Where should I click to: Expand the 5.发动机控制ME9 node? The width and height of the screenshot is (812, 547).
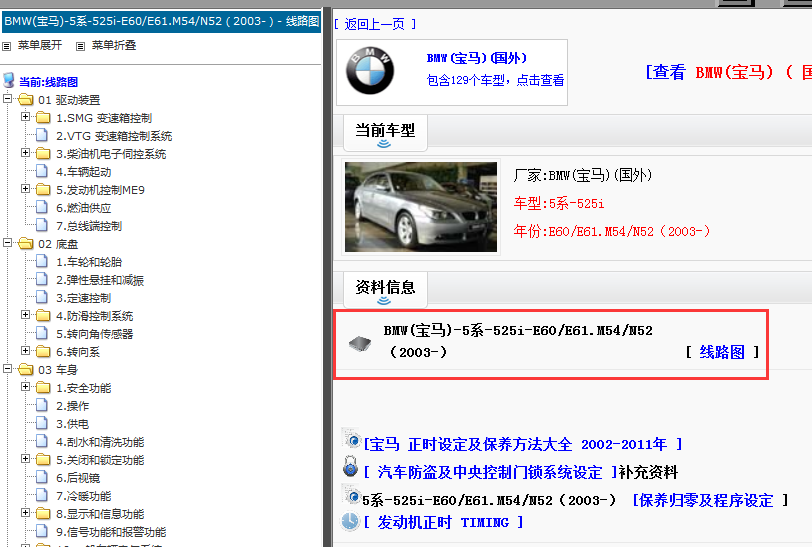tap(25, 188)
